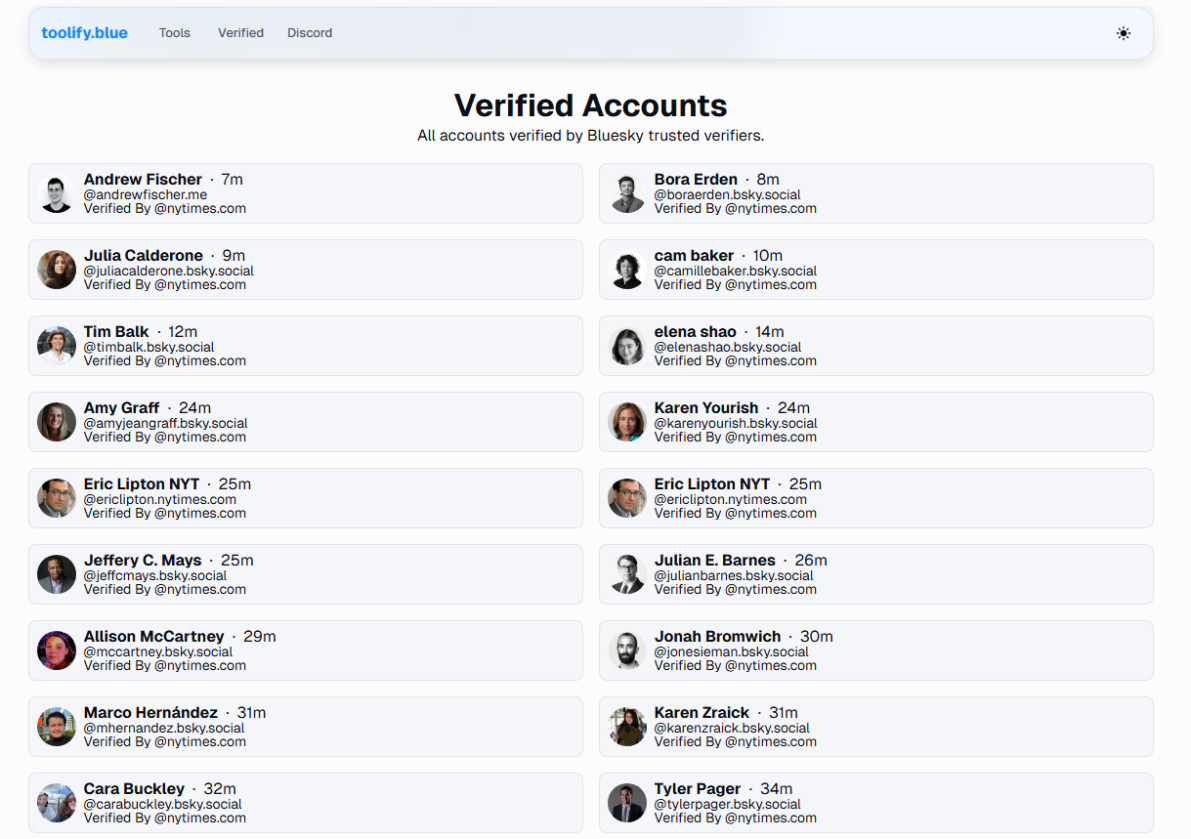Viewport: 1191px width, 839px height.
Task: Click Tim Balk's profile picture
Action: click(56, 345)
